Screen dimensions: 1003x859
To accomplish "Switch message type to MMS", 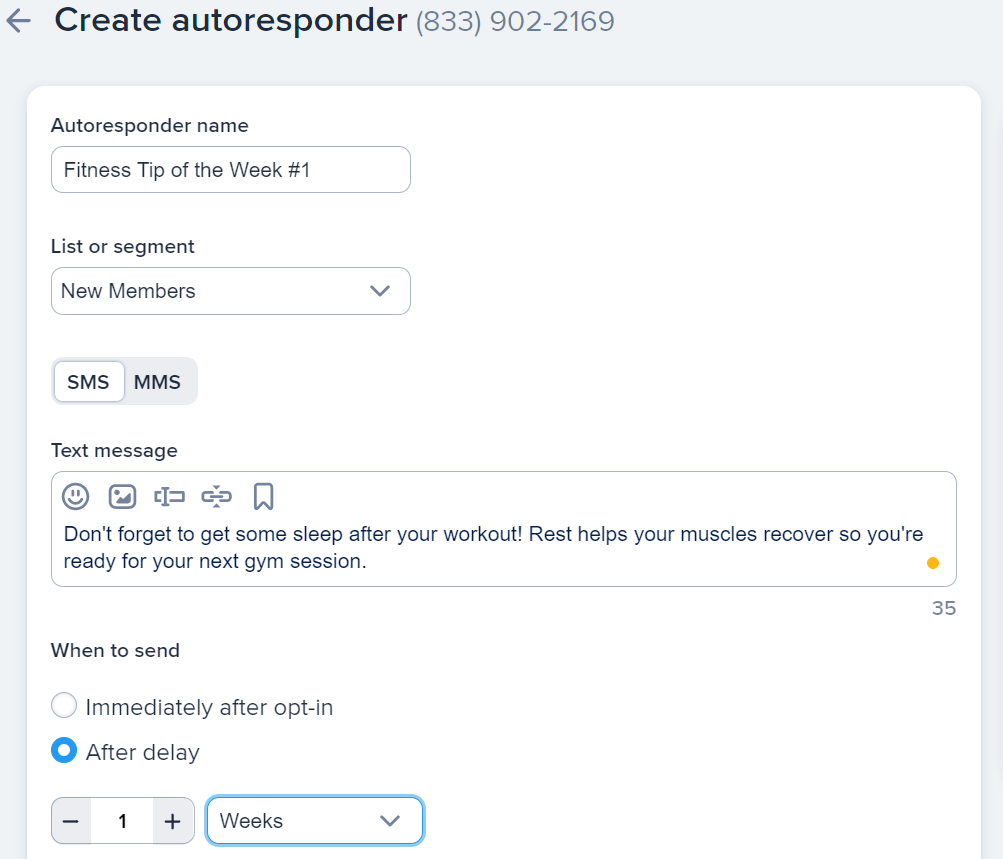I will 157,382.
